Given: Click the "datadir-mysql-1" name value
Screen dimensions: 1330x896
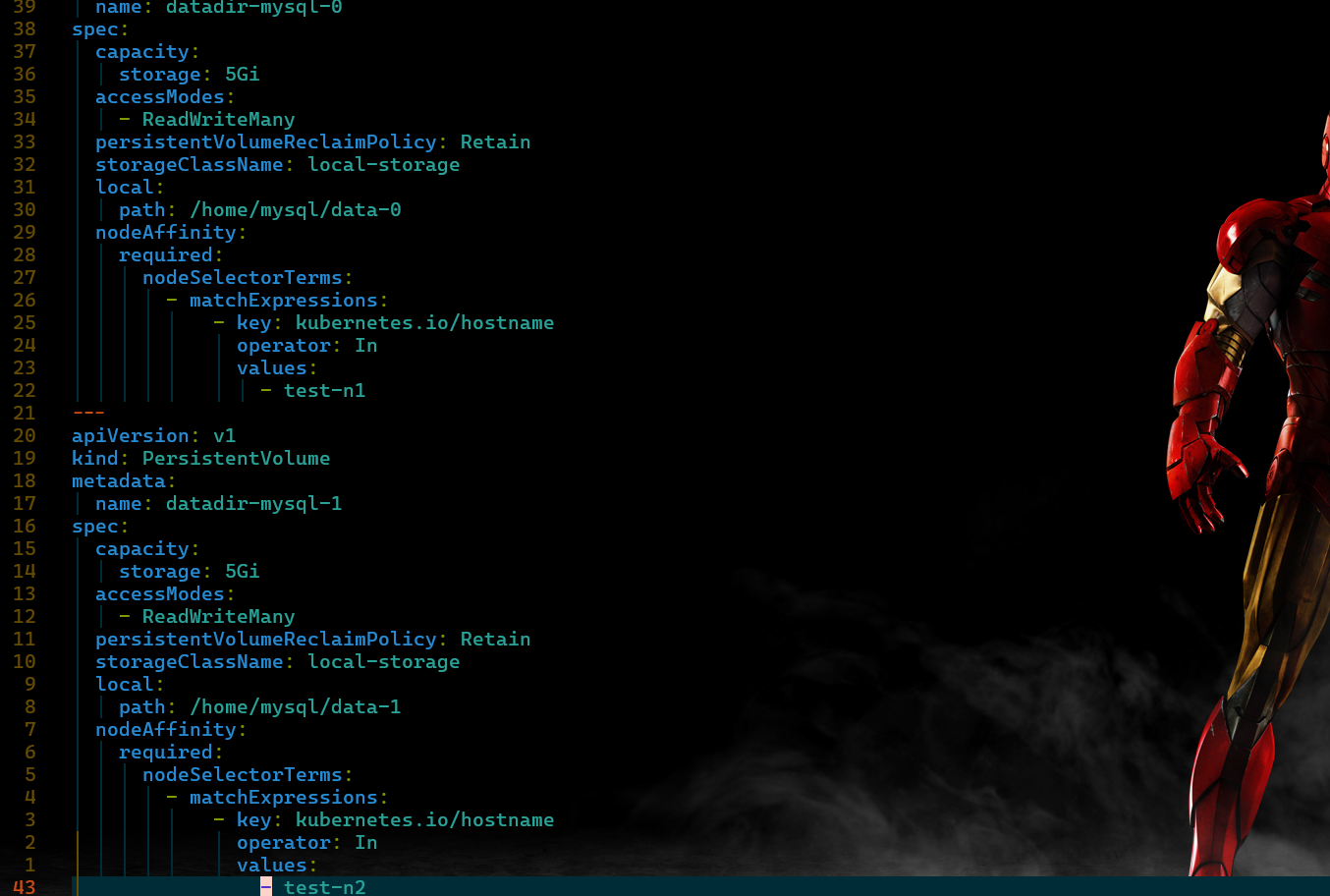Looking at the screenshot, I should pyautogui.click(x=254, y=503).
